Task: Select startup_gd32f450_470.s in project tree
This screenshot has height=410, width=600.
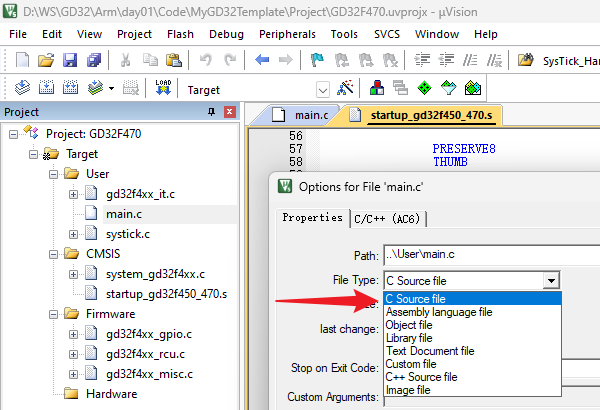Action: (166, 294)
